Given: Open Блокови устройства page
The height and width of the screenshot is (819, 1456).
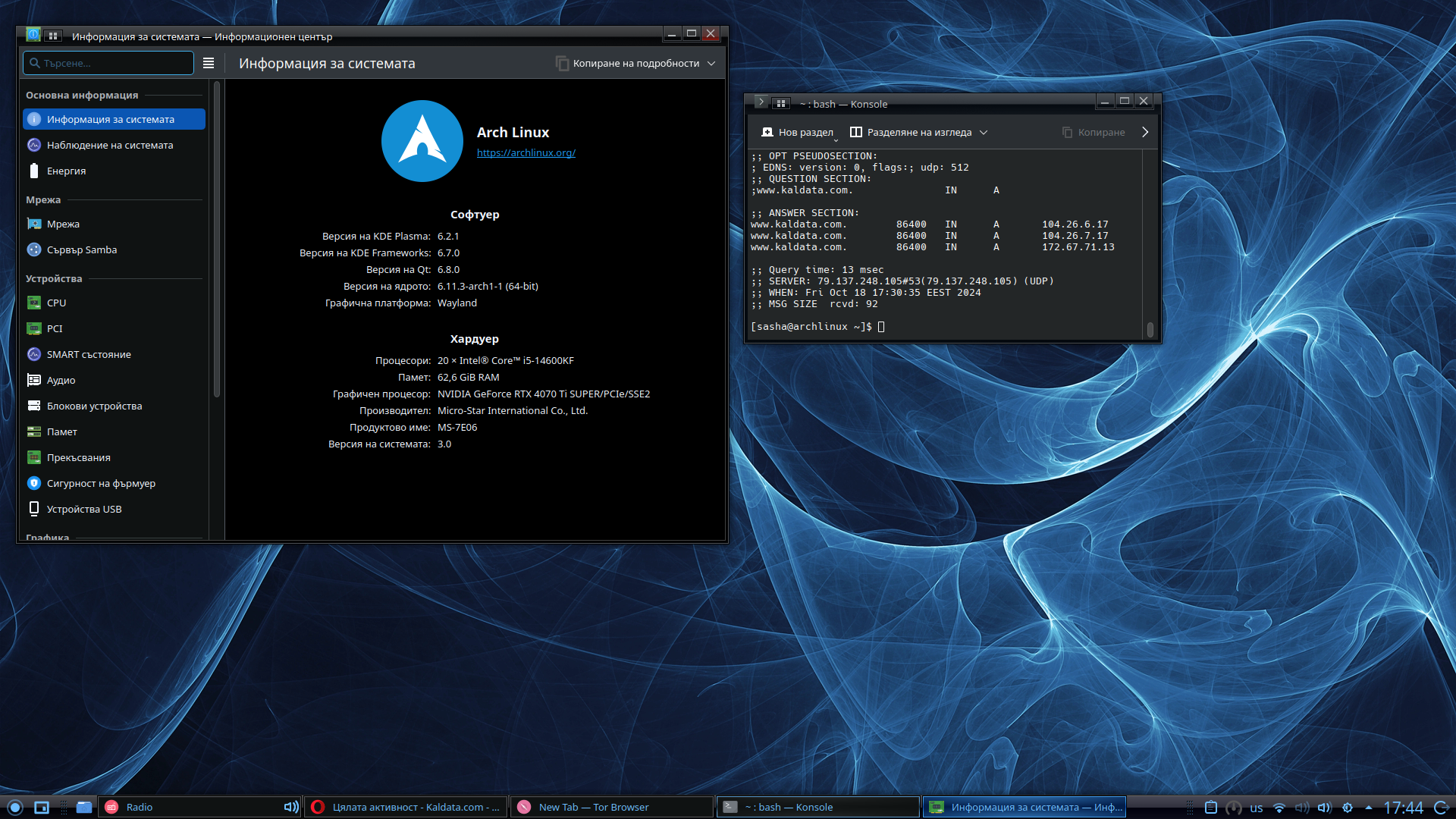Looking at the screenshot, I should (x=114, y=406).
